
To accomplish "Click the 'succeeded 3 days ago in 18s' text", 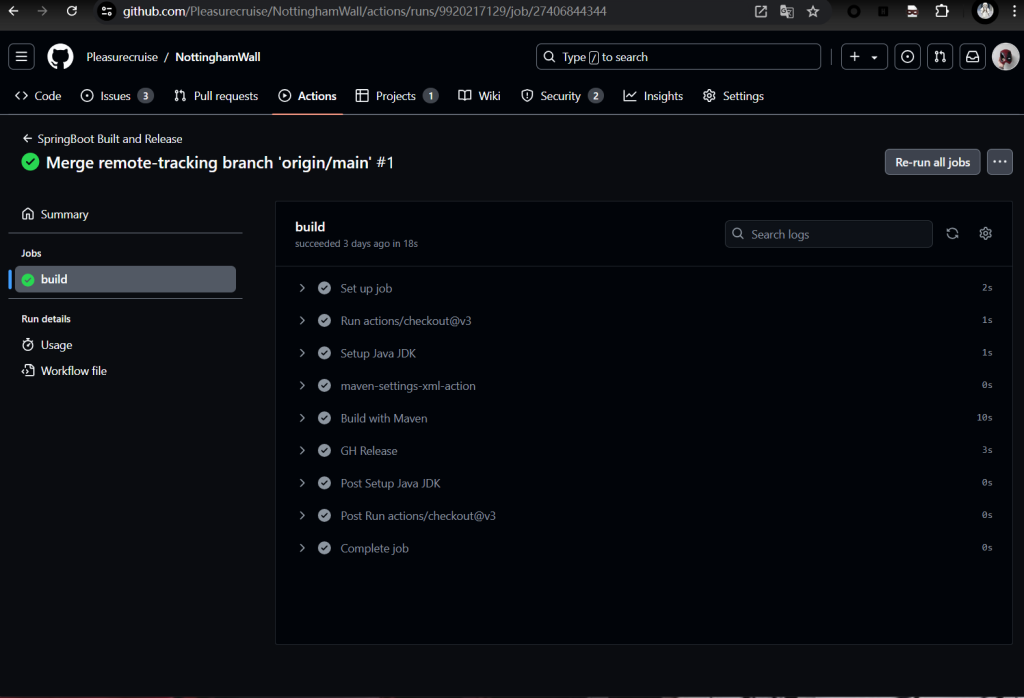I will 356,244.
